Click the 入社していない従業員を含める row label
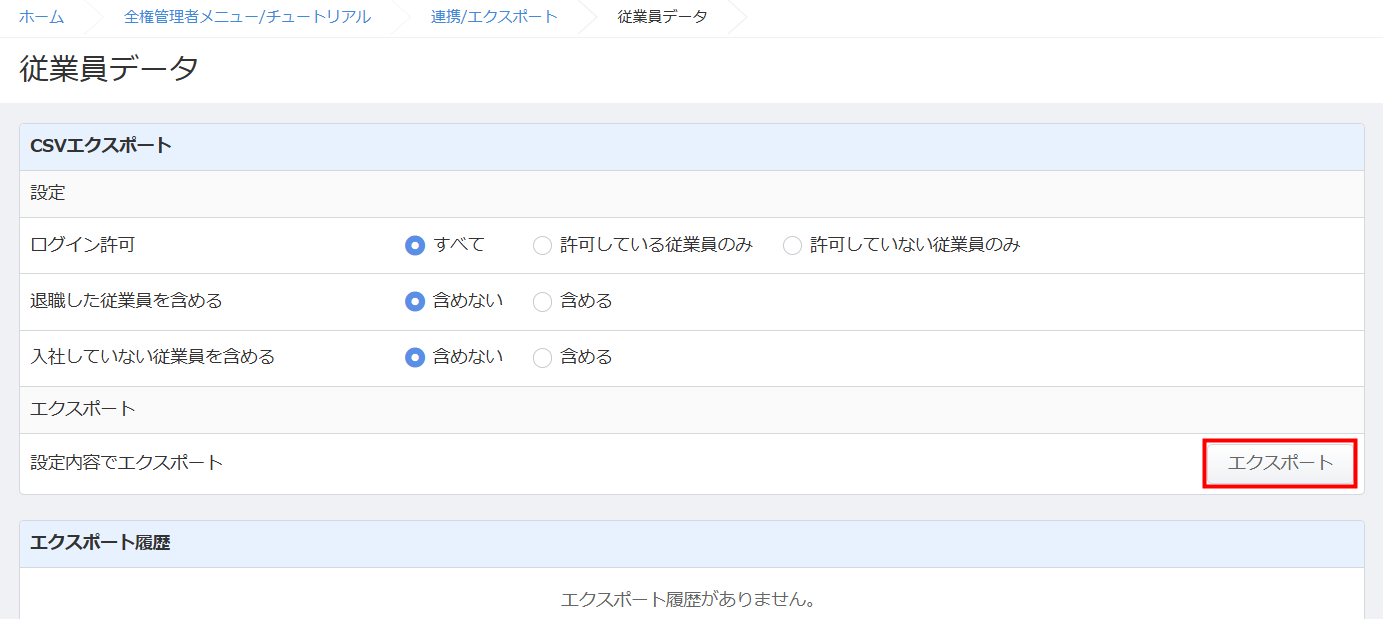The image size is (1383, 619). pyautogui.click(x=153, y=357)
